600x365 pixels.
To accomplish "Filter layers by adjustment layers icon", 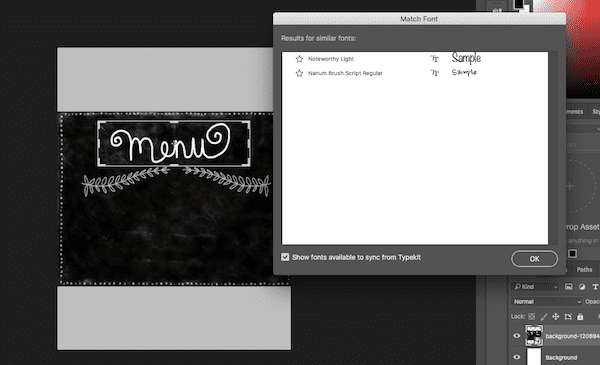I will pos(582,287).
